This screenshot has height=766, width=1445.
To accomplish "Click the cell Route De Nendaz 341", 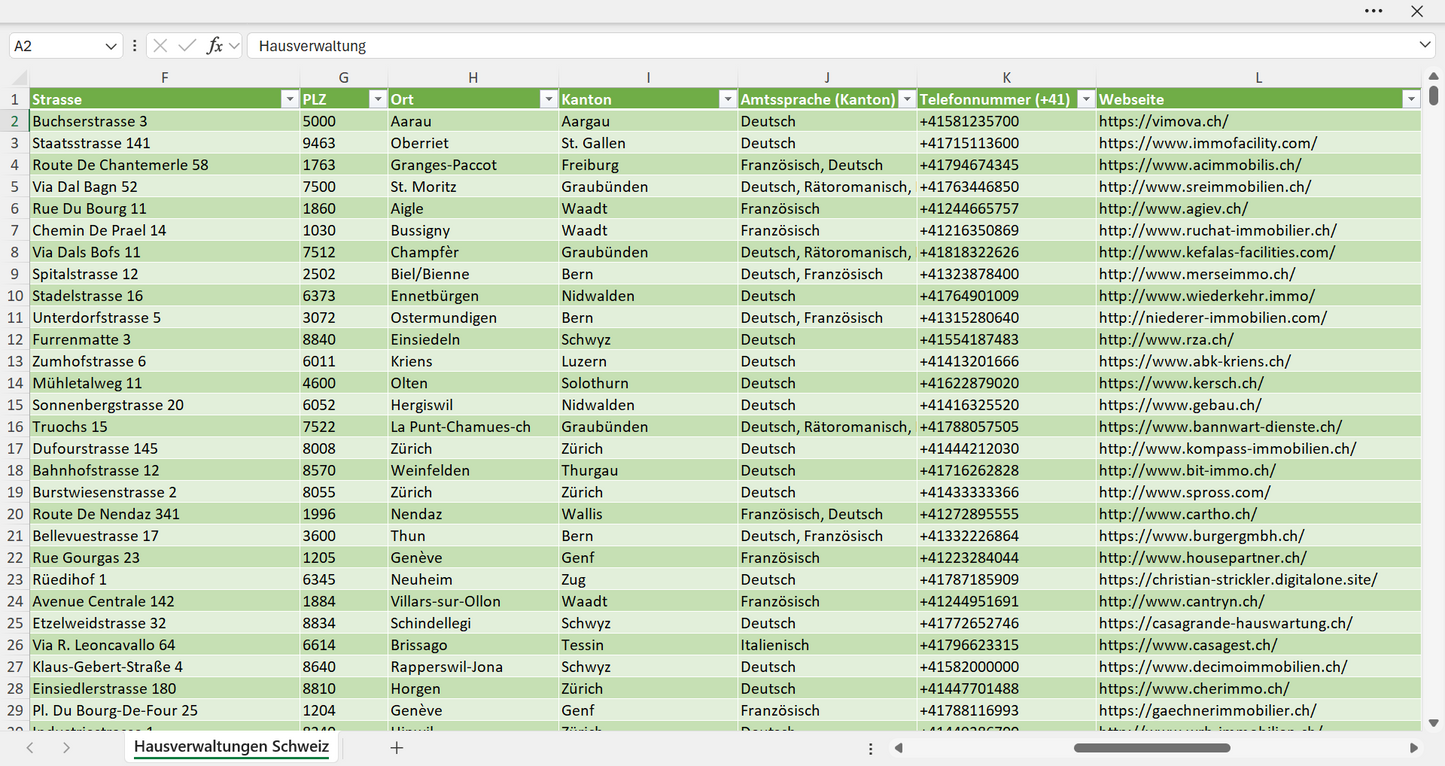I will click(x=164, y=514).
